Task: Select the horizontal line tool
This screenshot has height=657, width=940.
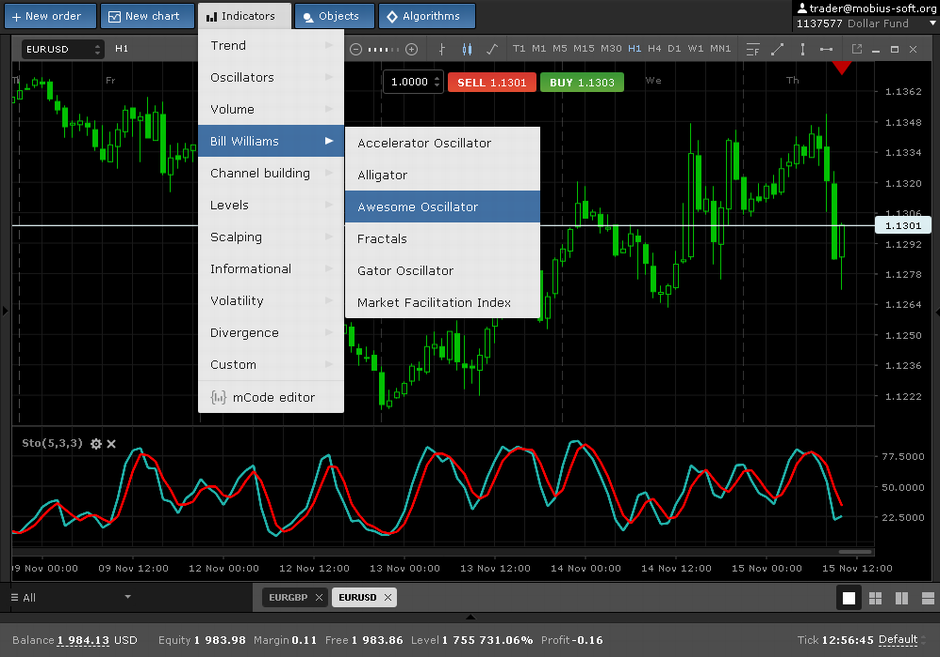Action: (826, 49)
